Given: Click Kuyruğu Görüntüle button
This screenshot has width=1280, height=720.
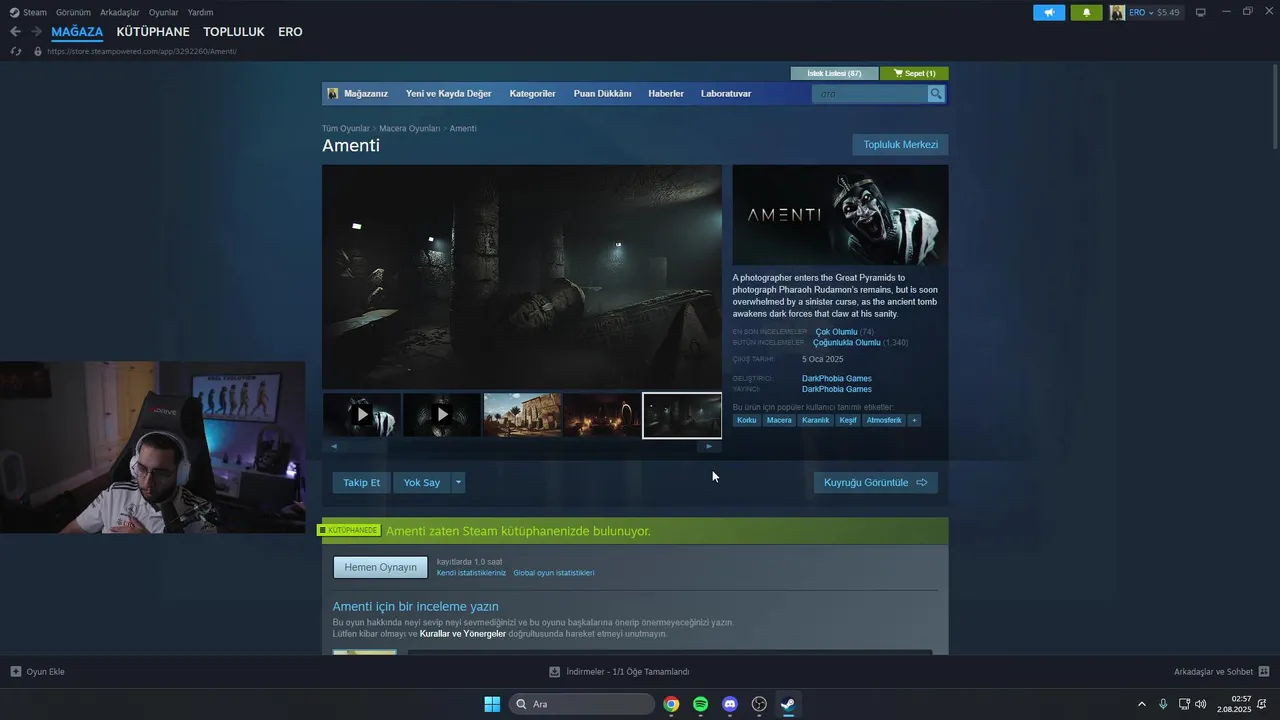Looking at the screenshot, I should (875, 483).
